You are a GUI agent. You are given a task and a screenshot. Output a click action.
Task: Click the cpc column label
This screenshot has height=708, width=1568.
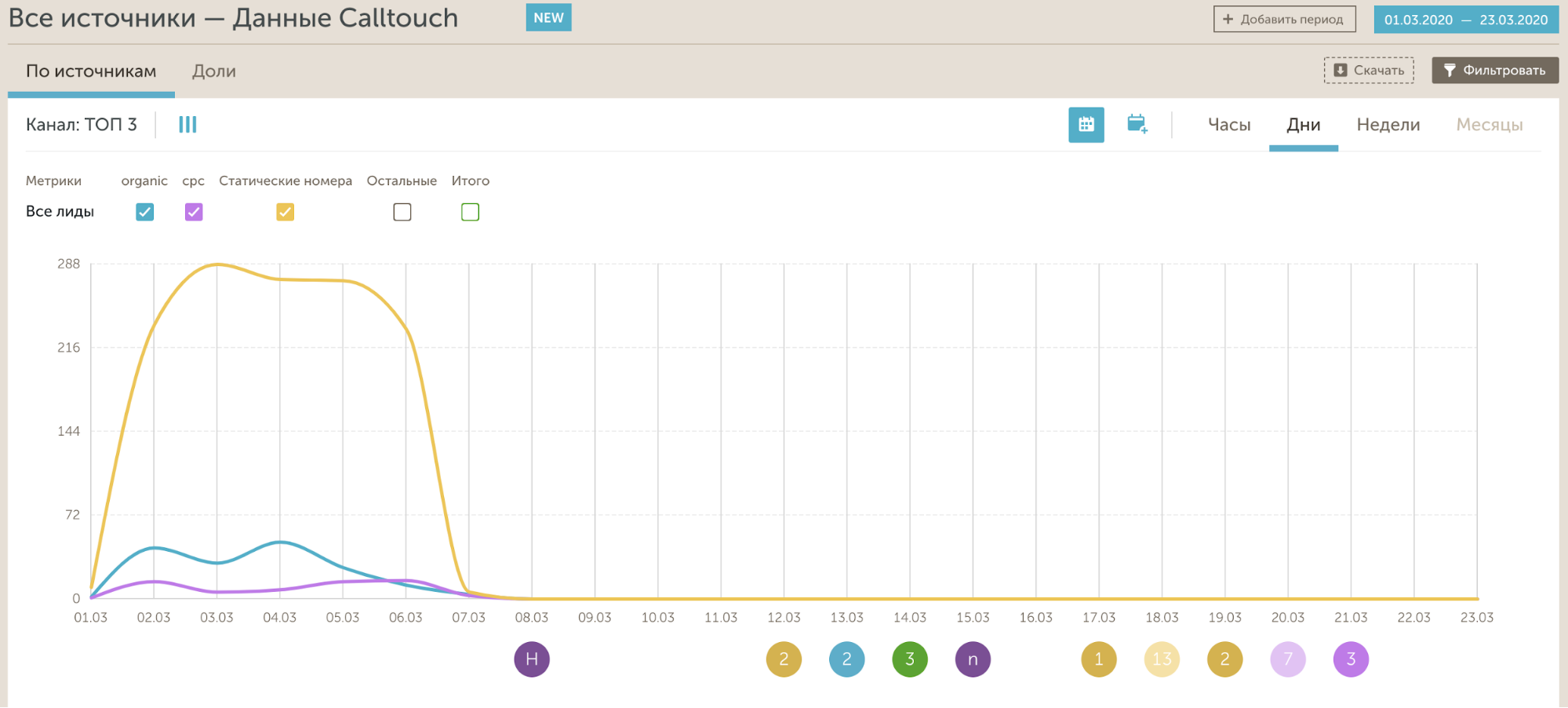(x=194, y=181)
